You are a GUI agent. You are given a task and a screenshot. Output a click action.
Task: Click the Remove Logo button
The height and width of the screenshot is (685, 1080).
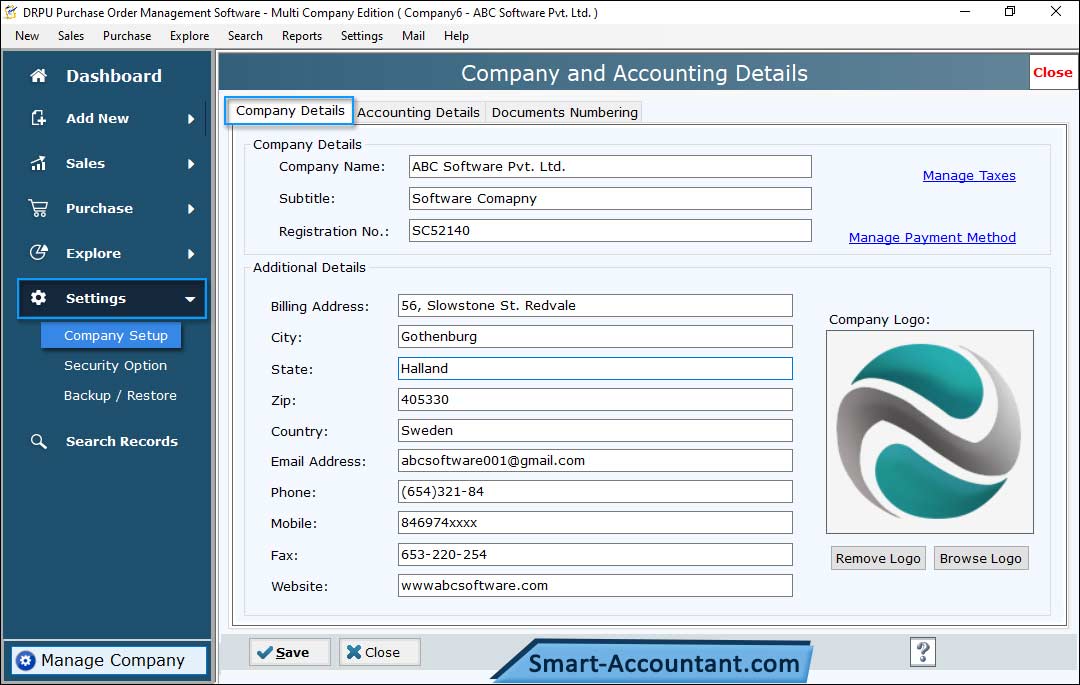tap(878, 558)
